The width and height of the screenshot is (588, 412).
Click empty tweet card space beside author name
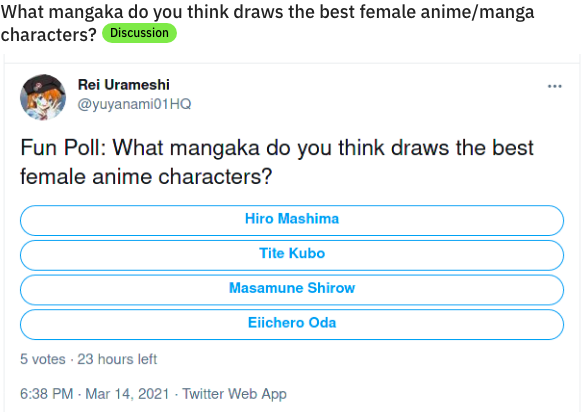pyautogui.click(x=356, y=94)
